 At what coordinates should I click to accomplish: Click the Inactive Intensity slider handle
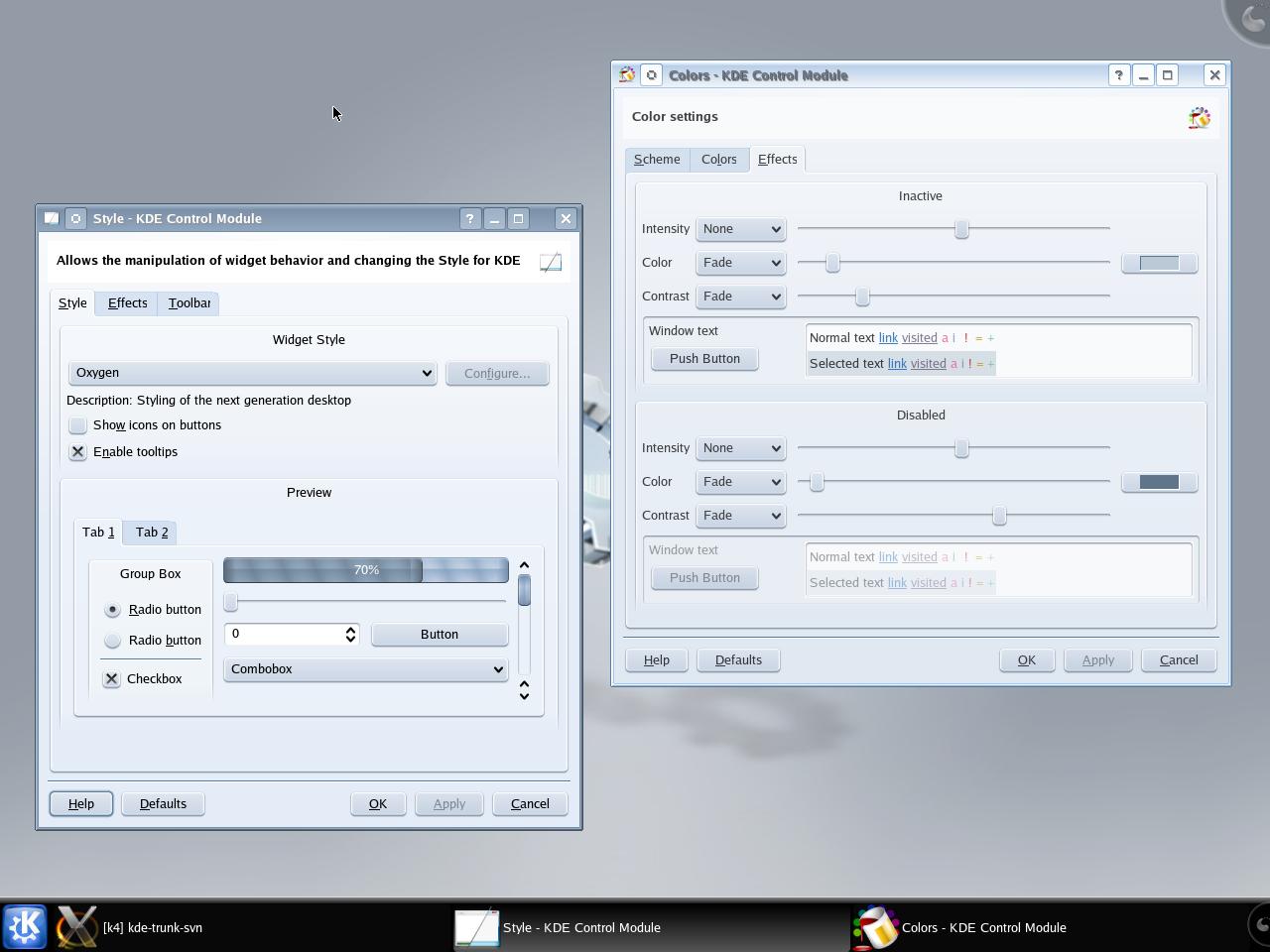tap(960, 229)
